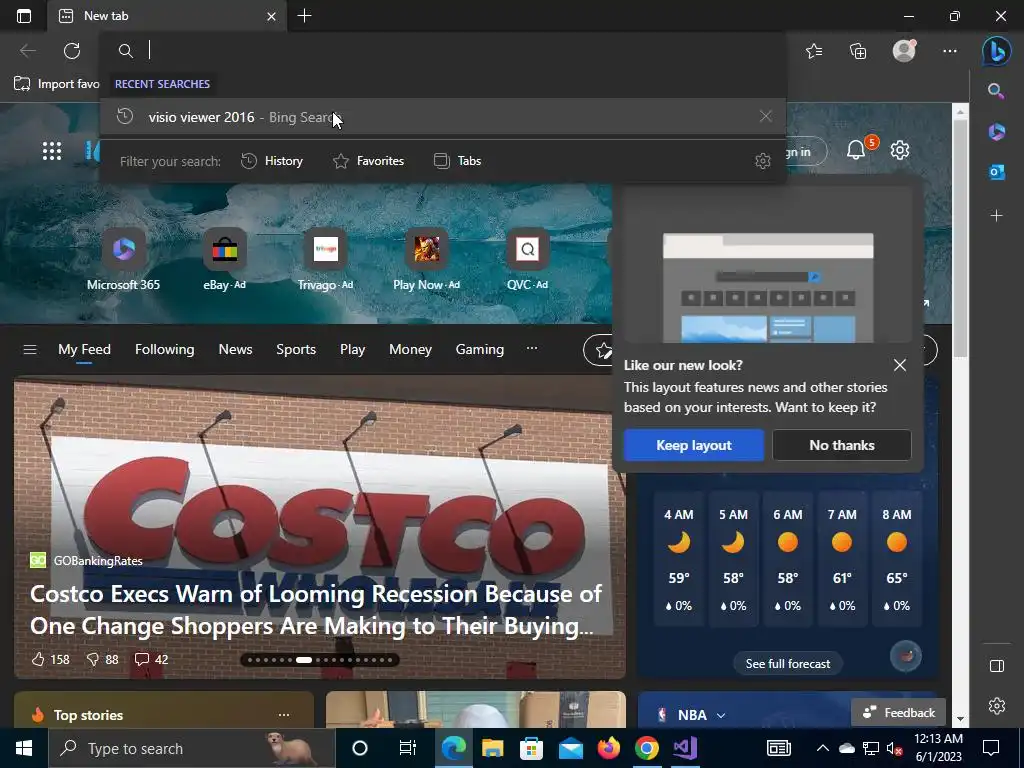The height and width of the screenshot is (768, 1024).
Task: Open the Favorites star toolbar icon
Action: coord(814,51)
